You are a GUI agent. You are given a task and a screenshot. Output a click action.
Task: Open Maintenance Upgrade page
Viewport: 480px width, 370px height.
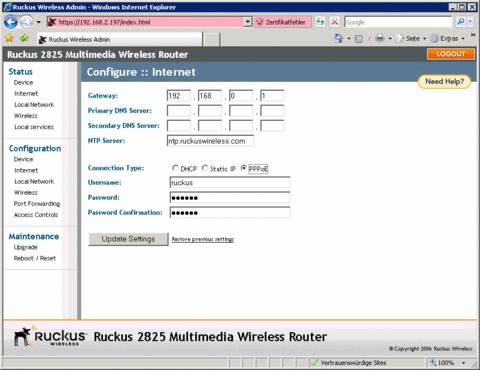pos(26,247)
